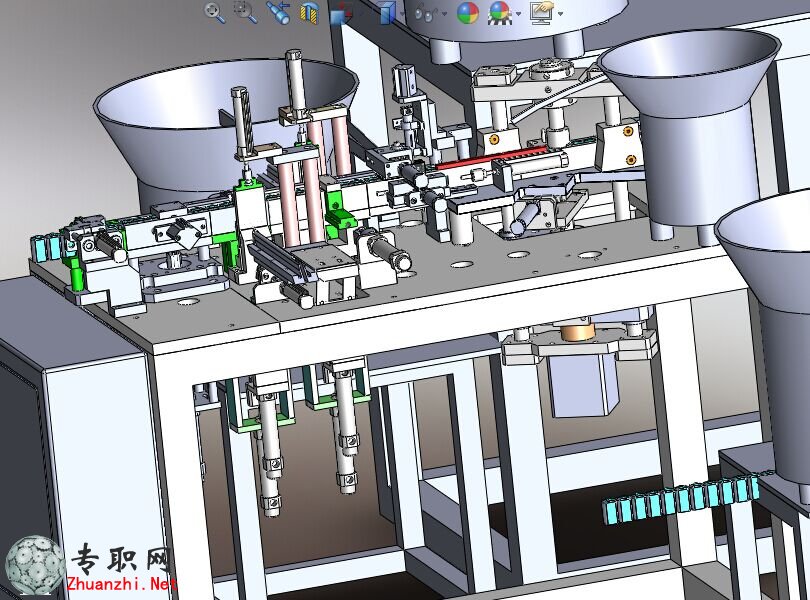The width and height of the screenshot is (810, 600).
Task: Click the Hide/Show Items glasses icon
Action: click(x=427, y=13)
